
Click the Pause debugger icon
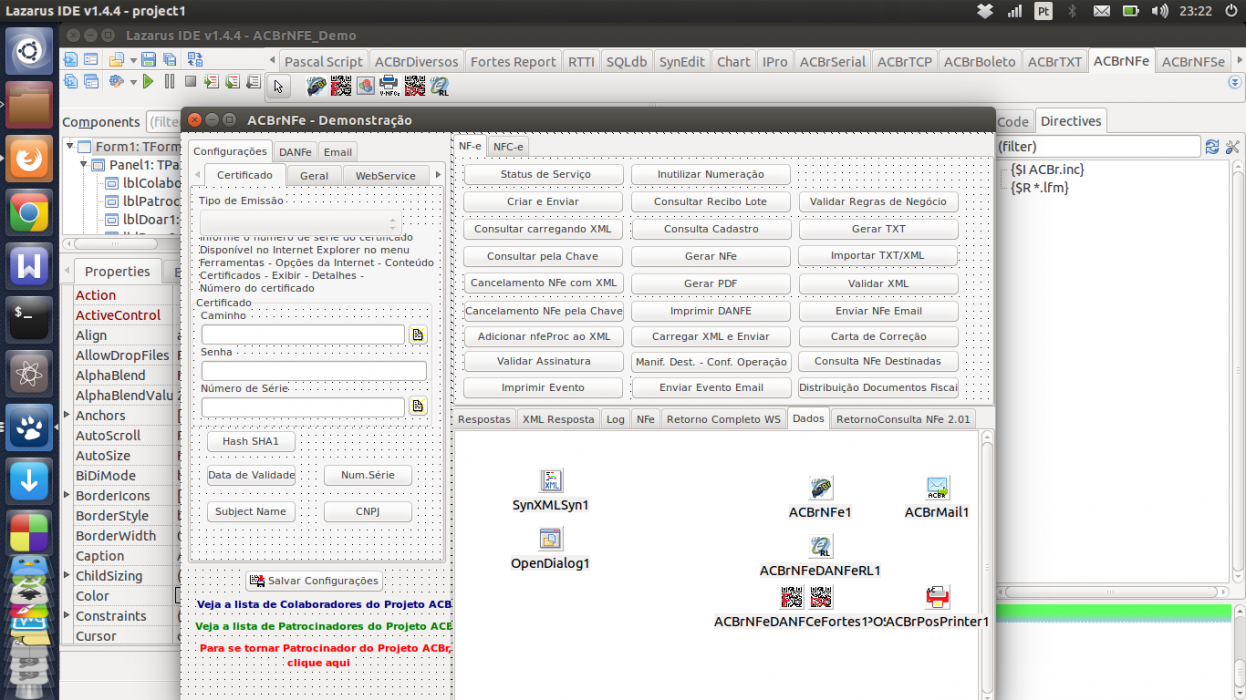tap(169, 82)
